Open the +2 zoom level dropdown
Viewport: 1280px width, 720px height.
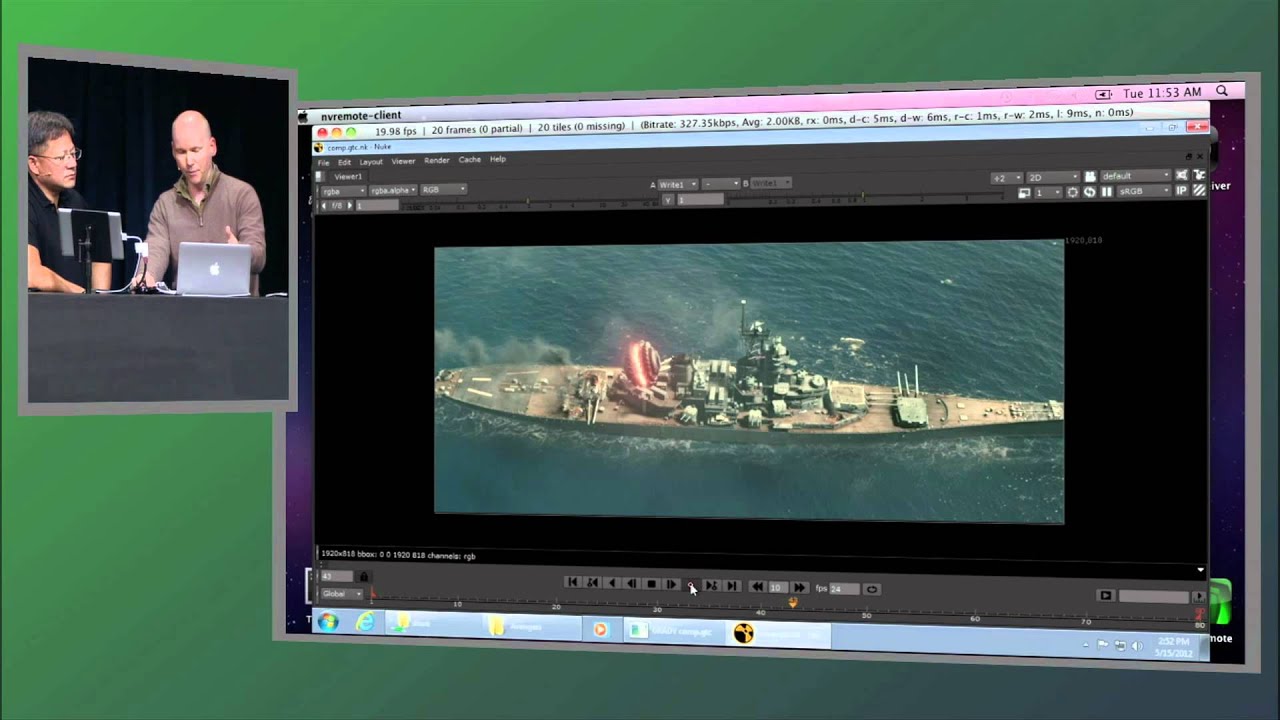coord(1006,178)
